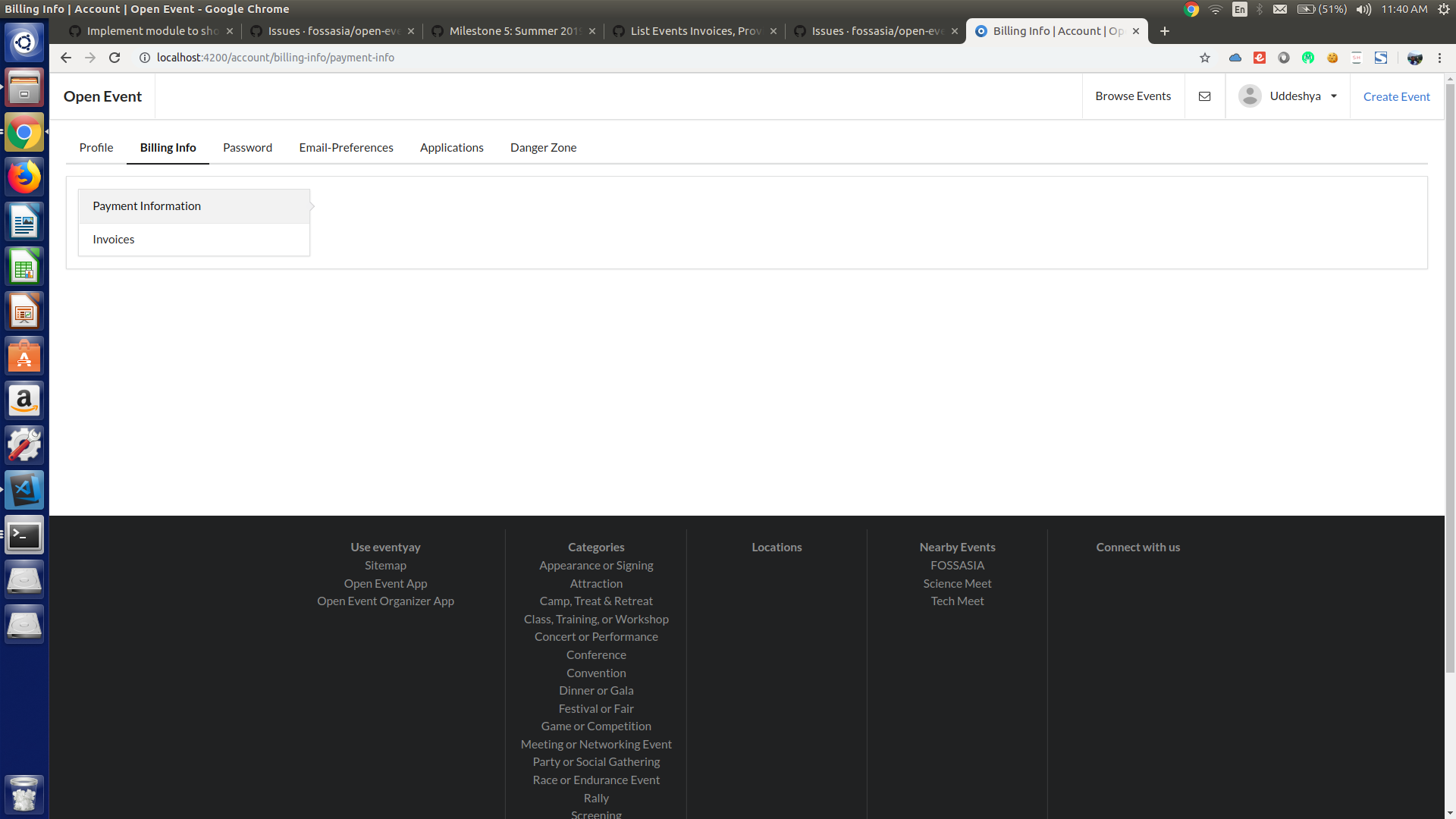Open the battery status indicator menu
Screen dimensions: 1456x819
(1321, 9)
